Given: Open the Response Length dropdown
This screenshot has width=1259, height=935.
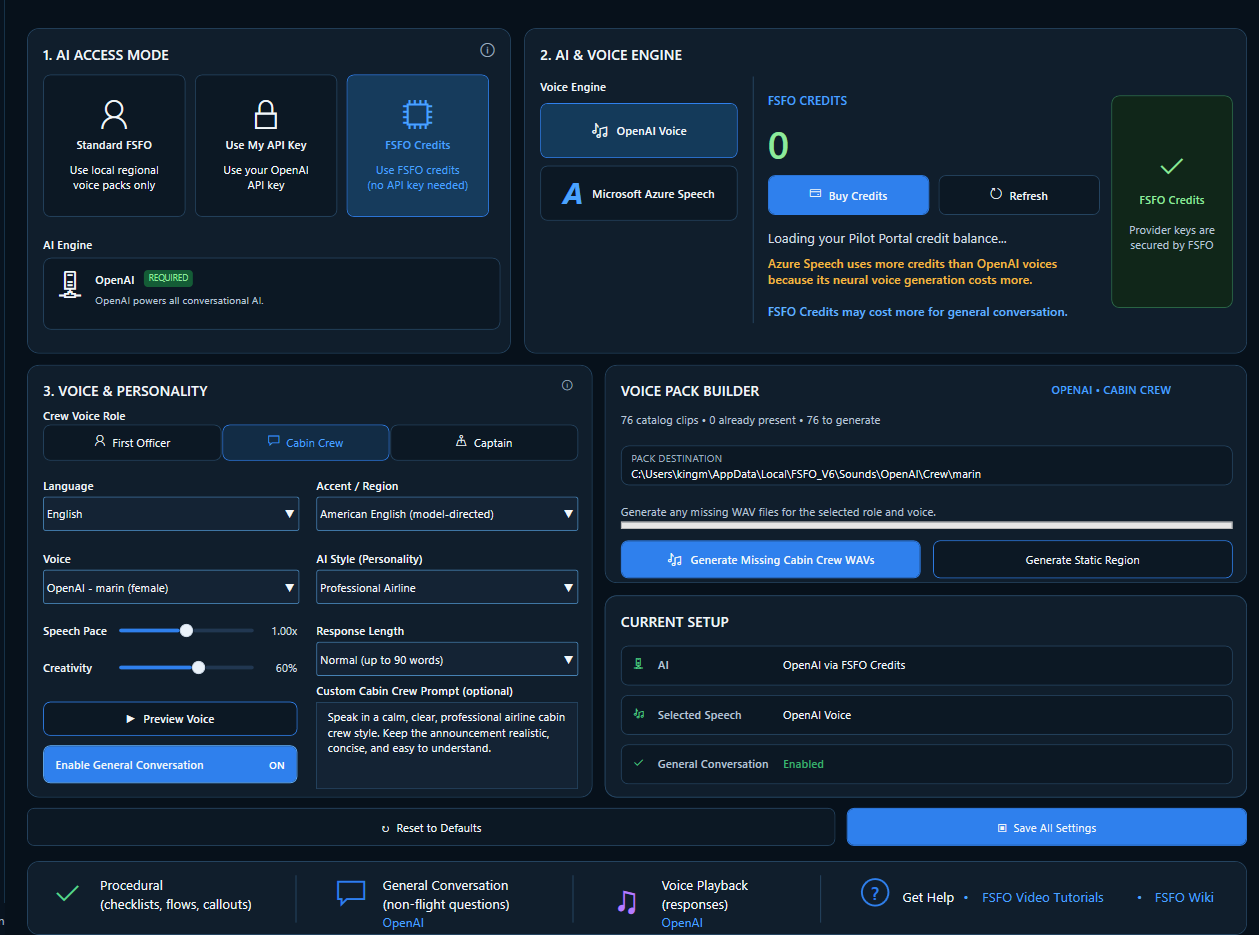Looking at the screenshot, I should 447,660.
